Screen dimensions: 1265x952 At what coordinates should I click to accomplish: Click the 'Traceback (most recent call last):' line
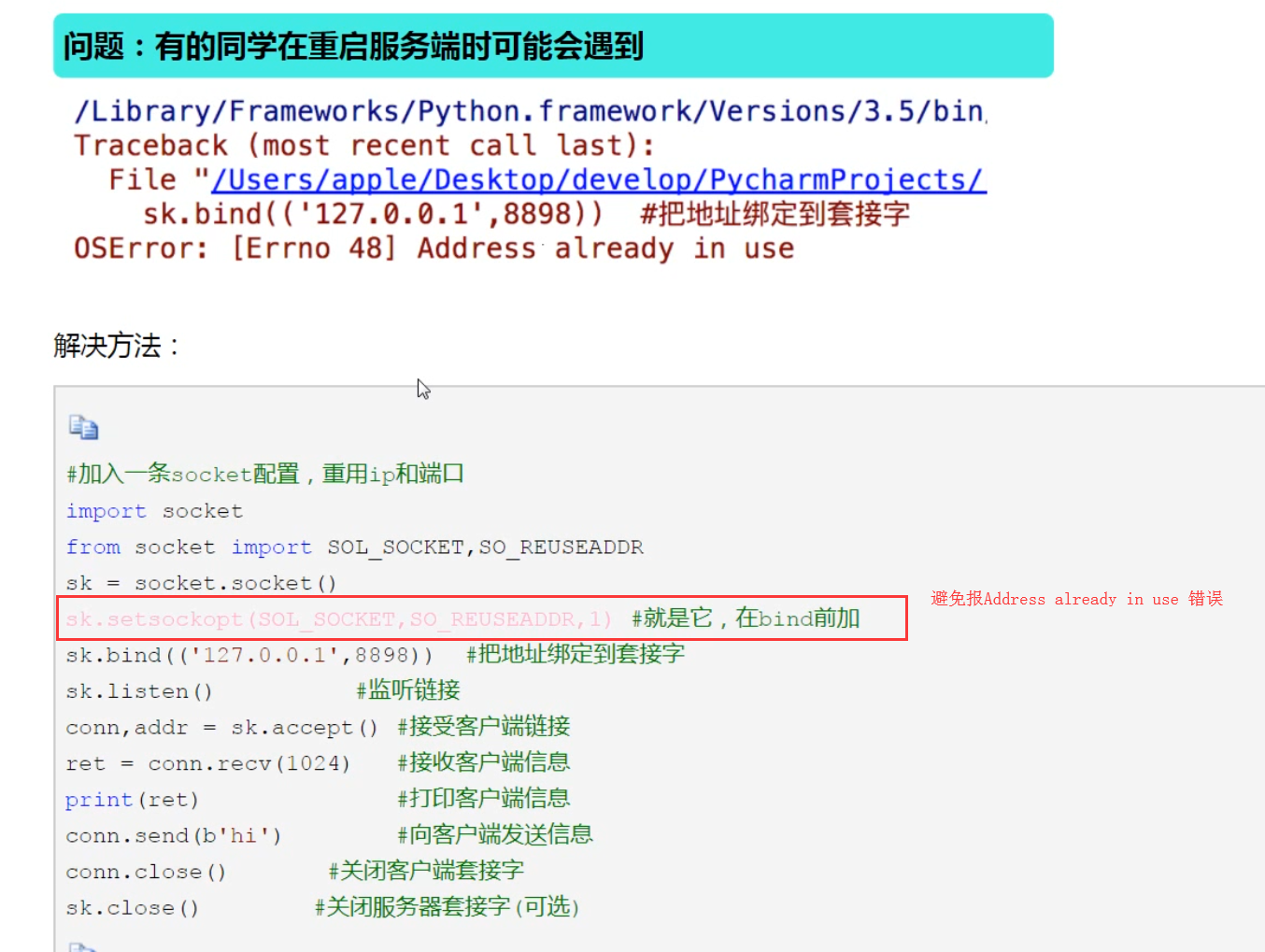coord(364,146)
